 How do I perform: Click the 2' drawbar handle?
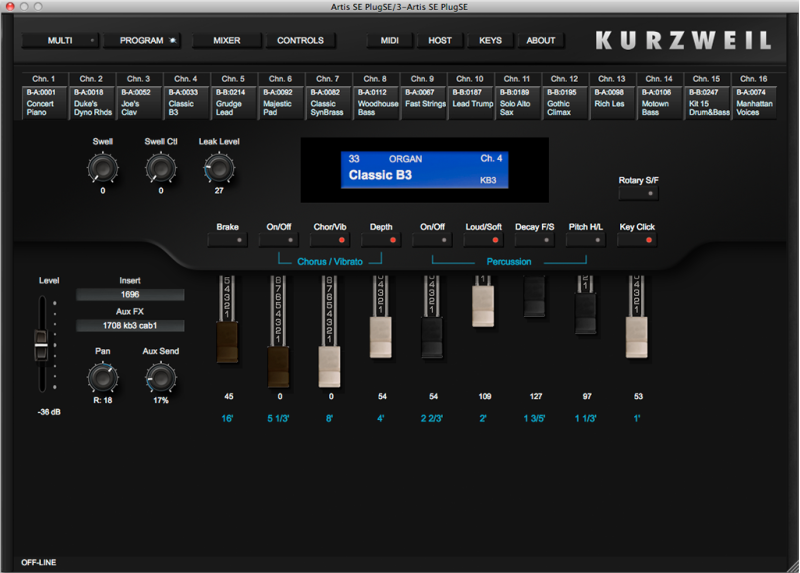tap(484, 308)
